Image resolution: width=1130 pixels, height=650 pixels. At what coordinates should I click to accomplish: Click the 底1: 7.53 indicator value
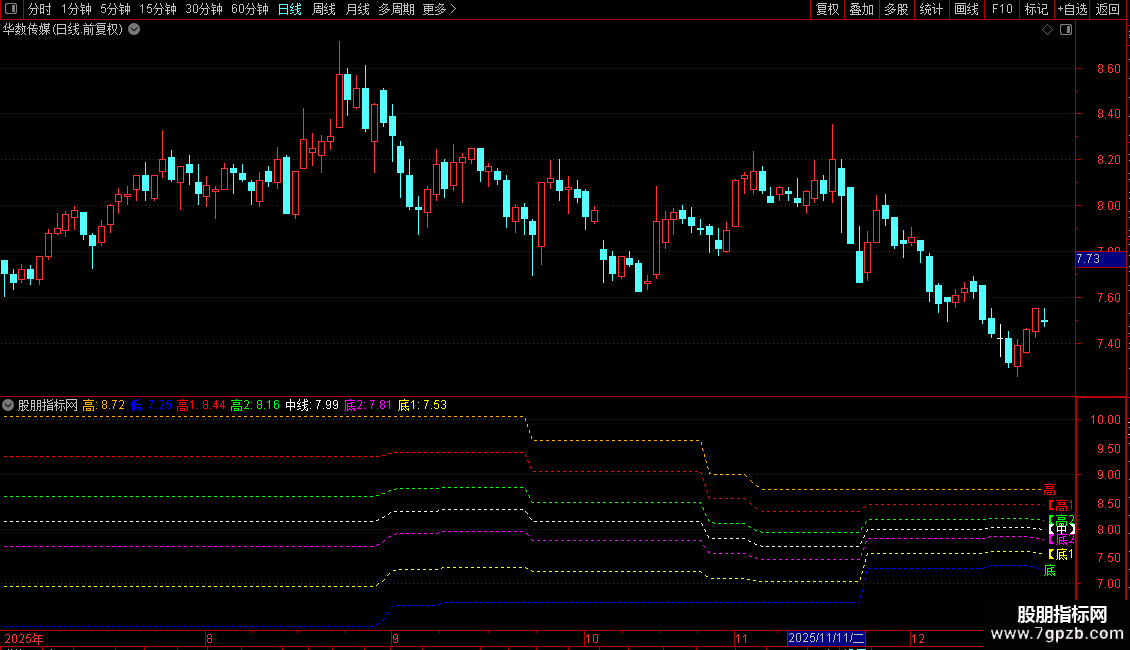pyautogui.click(x=422, y=405)
